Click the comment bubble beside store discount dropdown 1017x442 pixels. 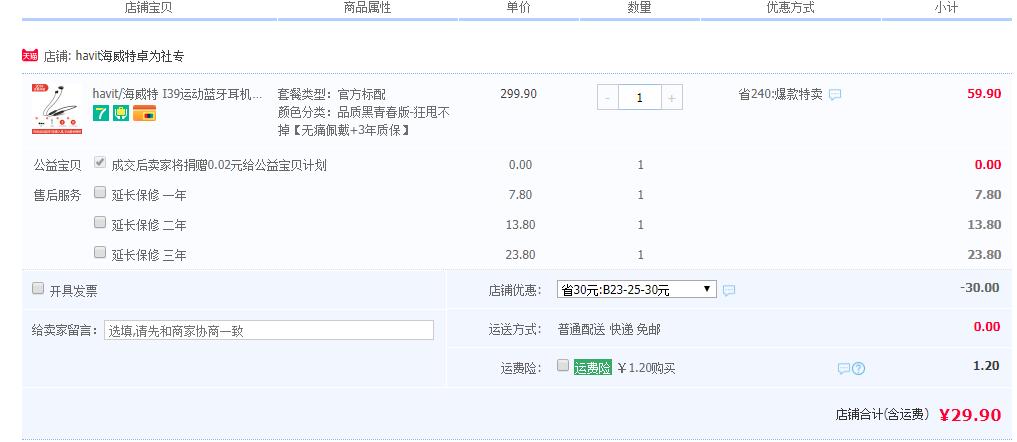[729, 291]
